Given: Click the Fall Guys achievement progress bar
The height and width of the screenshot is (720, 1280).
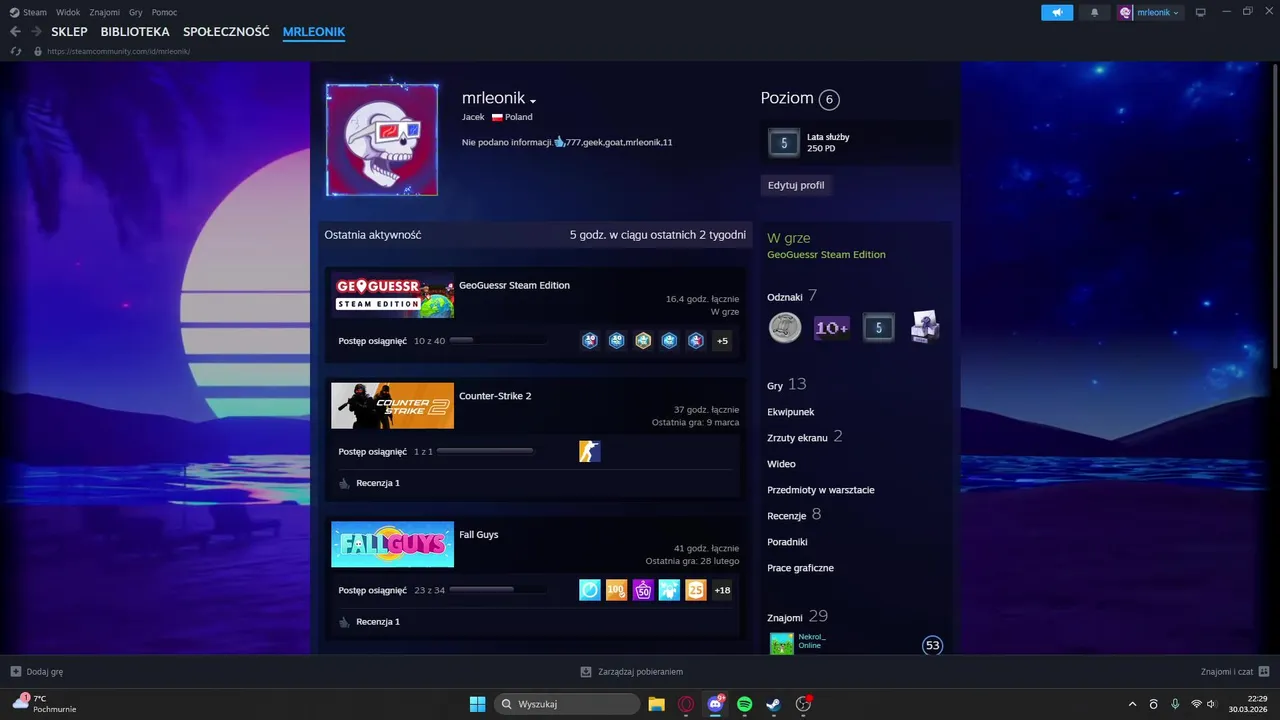Looking at the screenshot, I should 498,590.
